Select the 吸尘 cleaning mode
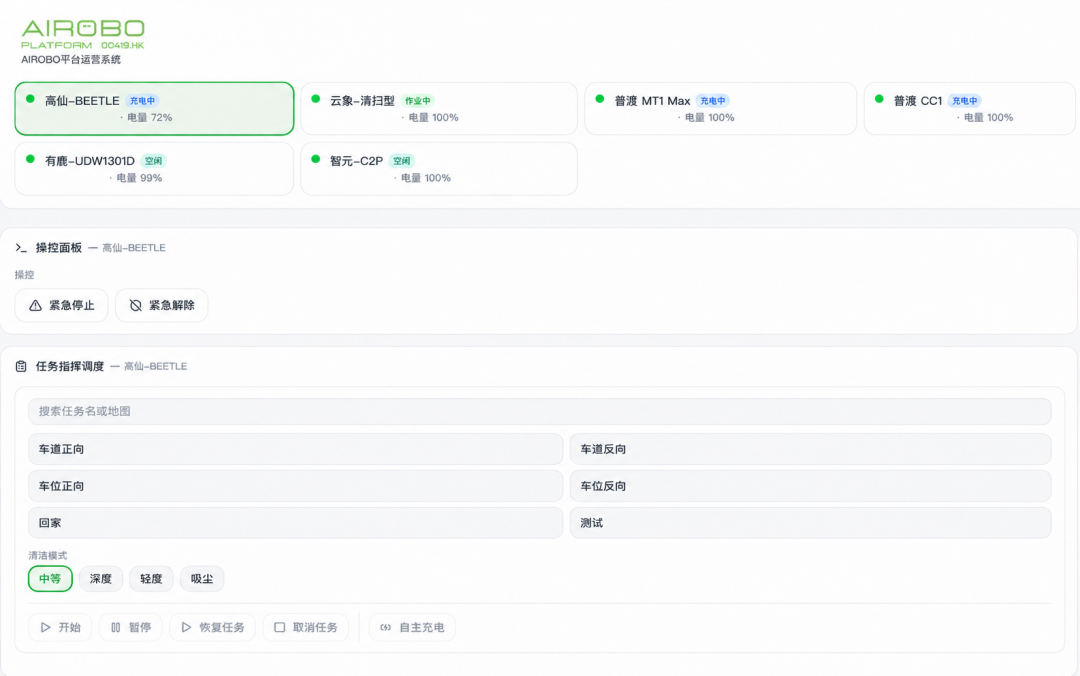The height and width of the screenshot is (676, 1080). tap(202, 579)
